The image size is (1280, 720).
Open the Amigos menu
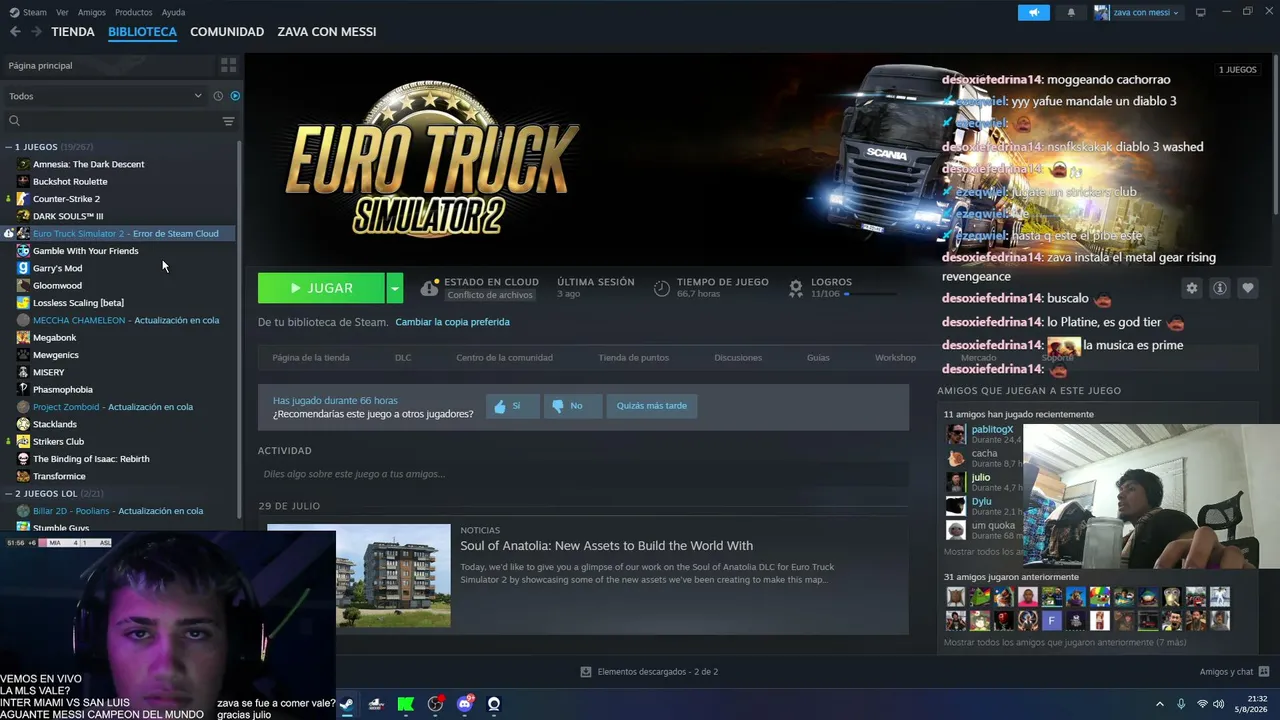click(92, 12)
